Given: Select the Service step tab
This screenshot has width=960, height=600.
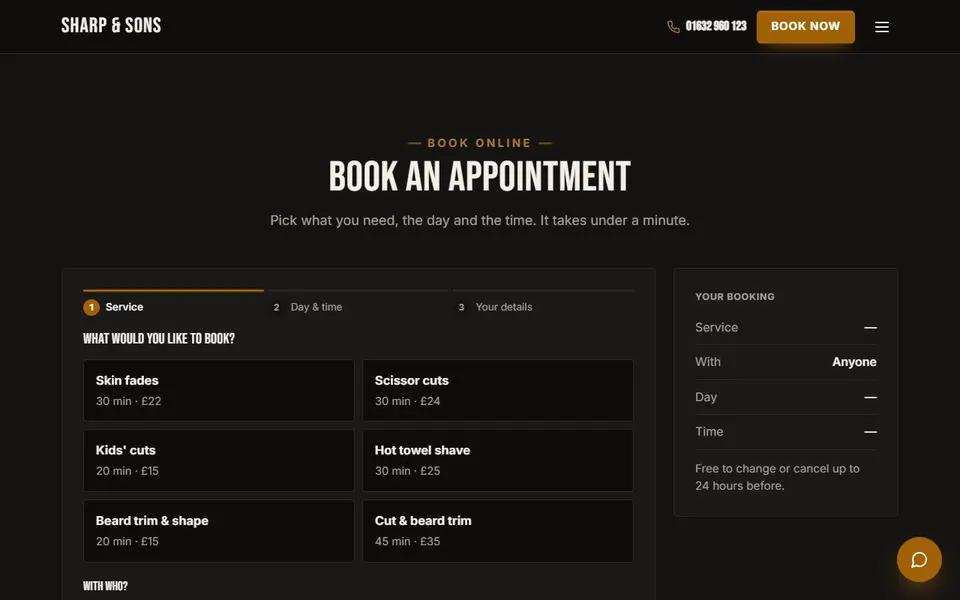Looking at the screenshot, I should 173,302.
